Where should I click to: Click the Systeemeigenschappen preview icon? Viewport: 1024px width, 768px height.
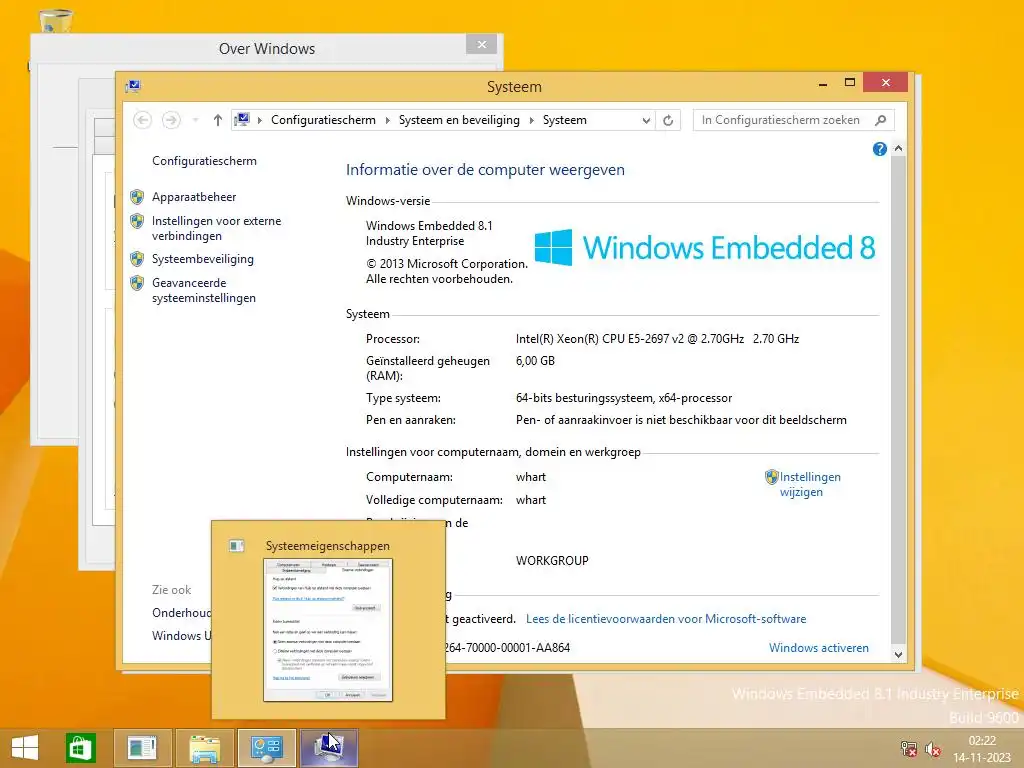[236, 545]
